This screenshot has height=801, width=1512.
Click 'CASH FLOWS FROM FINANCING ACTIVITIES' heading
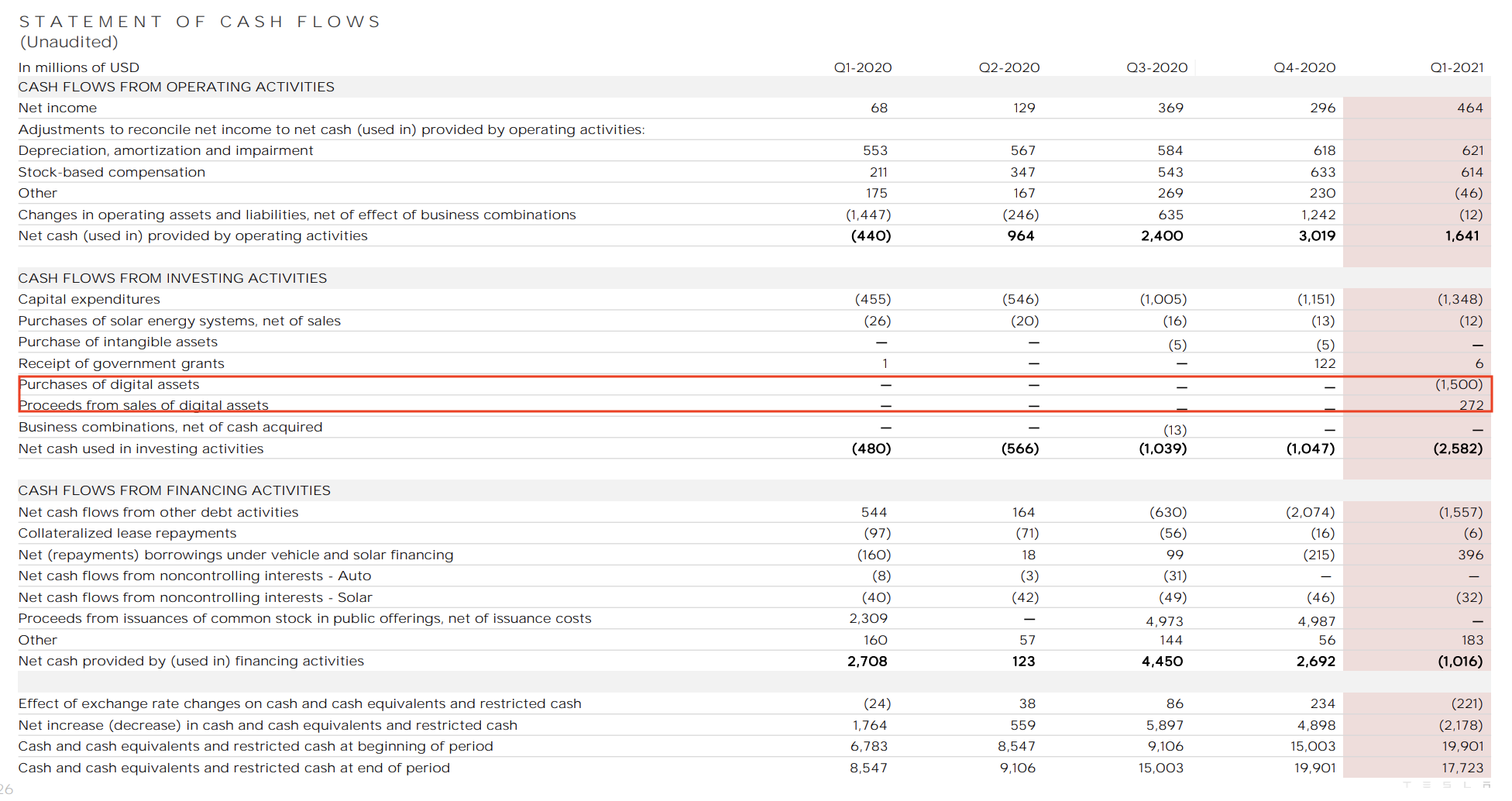pyautogui.click(x=174, y=490)
